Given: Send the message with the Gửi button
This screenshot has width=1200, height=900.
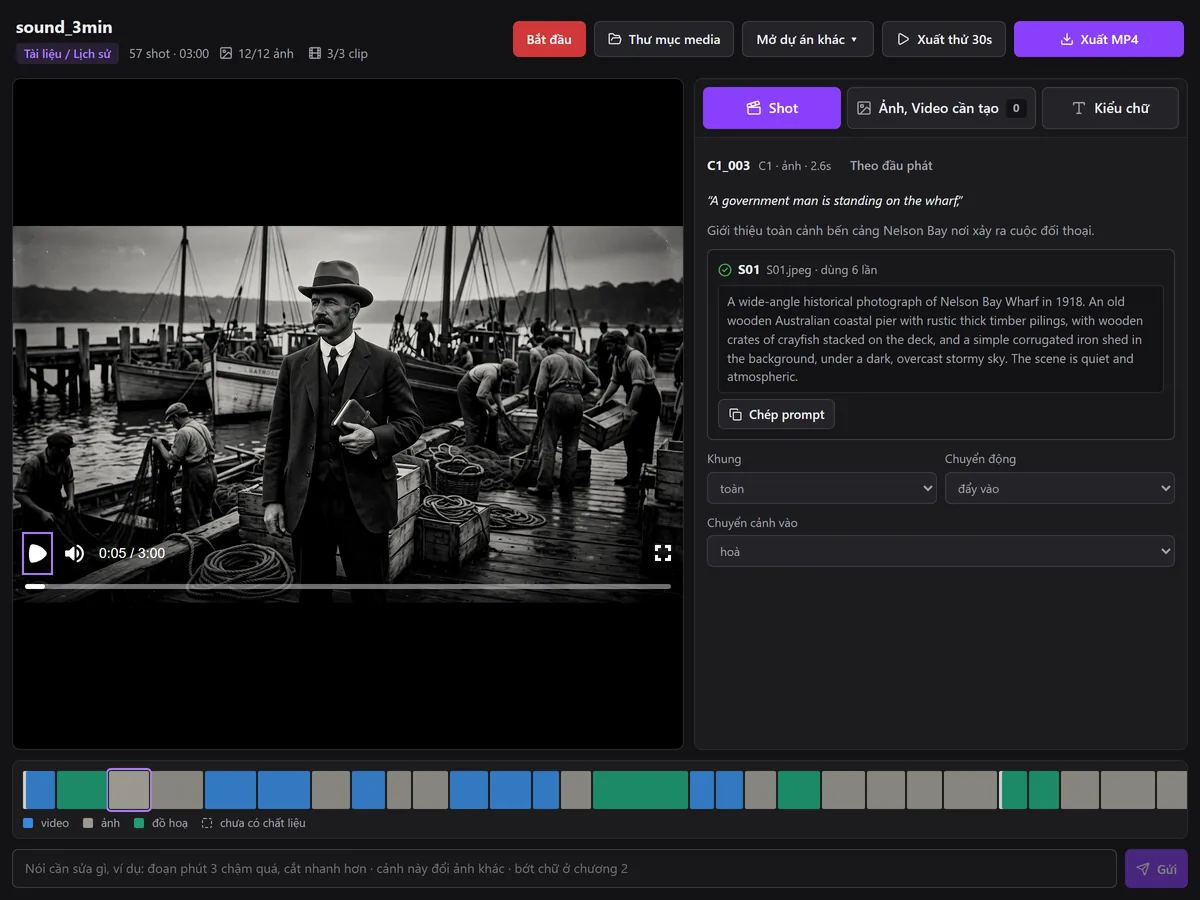Looking at the screenshot, I should 1156,869.
